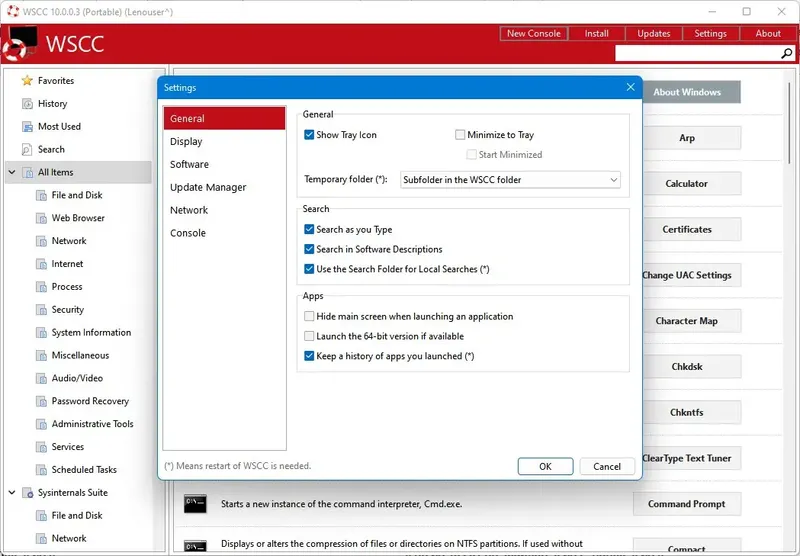Open Updates from the header
This screenshot has width=800, height=556.
tap(654, 34)
